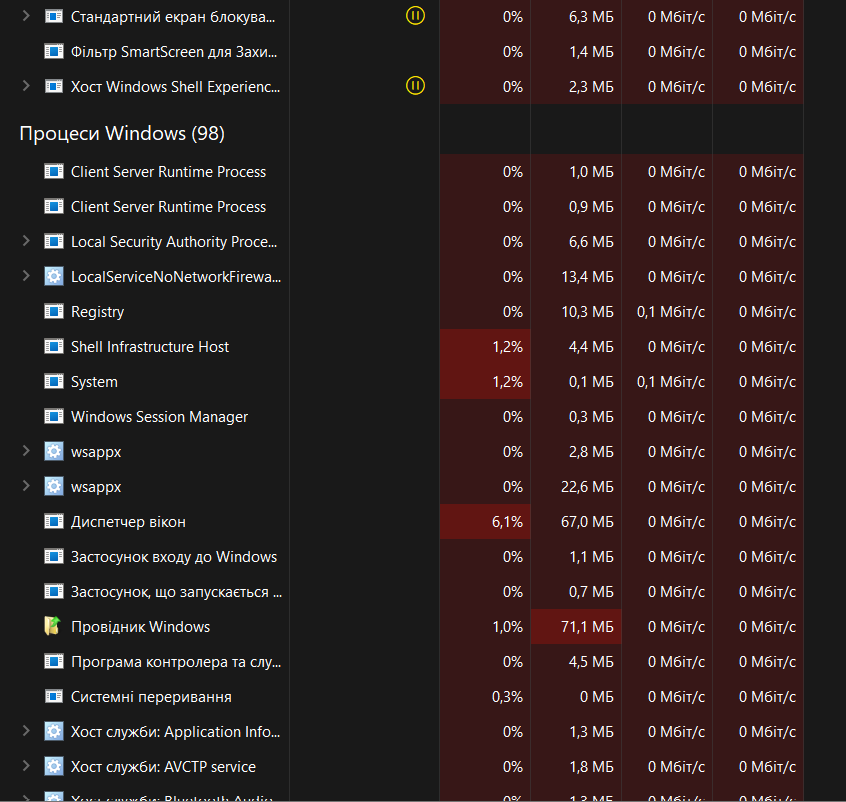Click the Застосунок, що запускається icon
This screenshot has width=846, height=802.
[x=53, y=592]
